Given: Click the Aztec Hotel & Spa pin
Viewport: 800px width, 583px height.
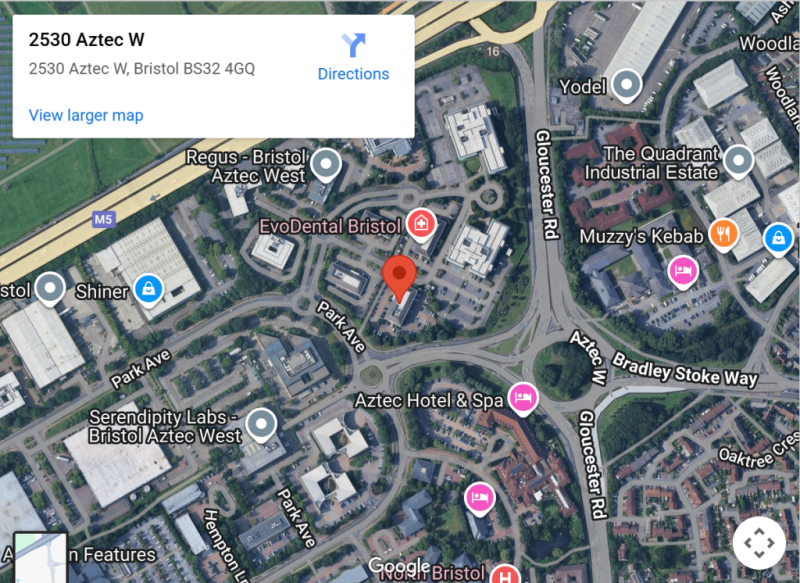Looking at the screenshot, I should click(x=523, y=398).
